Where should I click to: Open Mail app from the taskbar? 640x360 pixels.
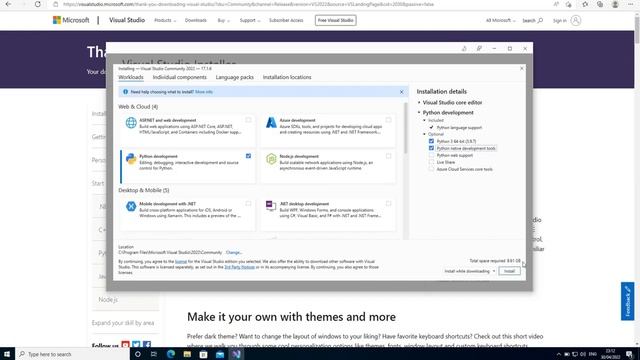coord(220,354)
